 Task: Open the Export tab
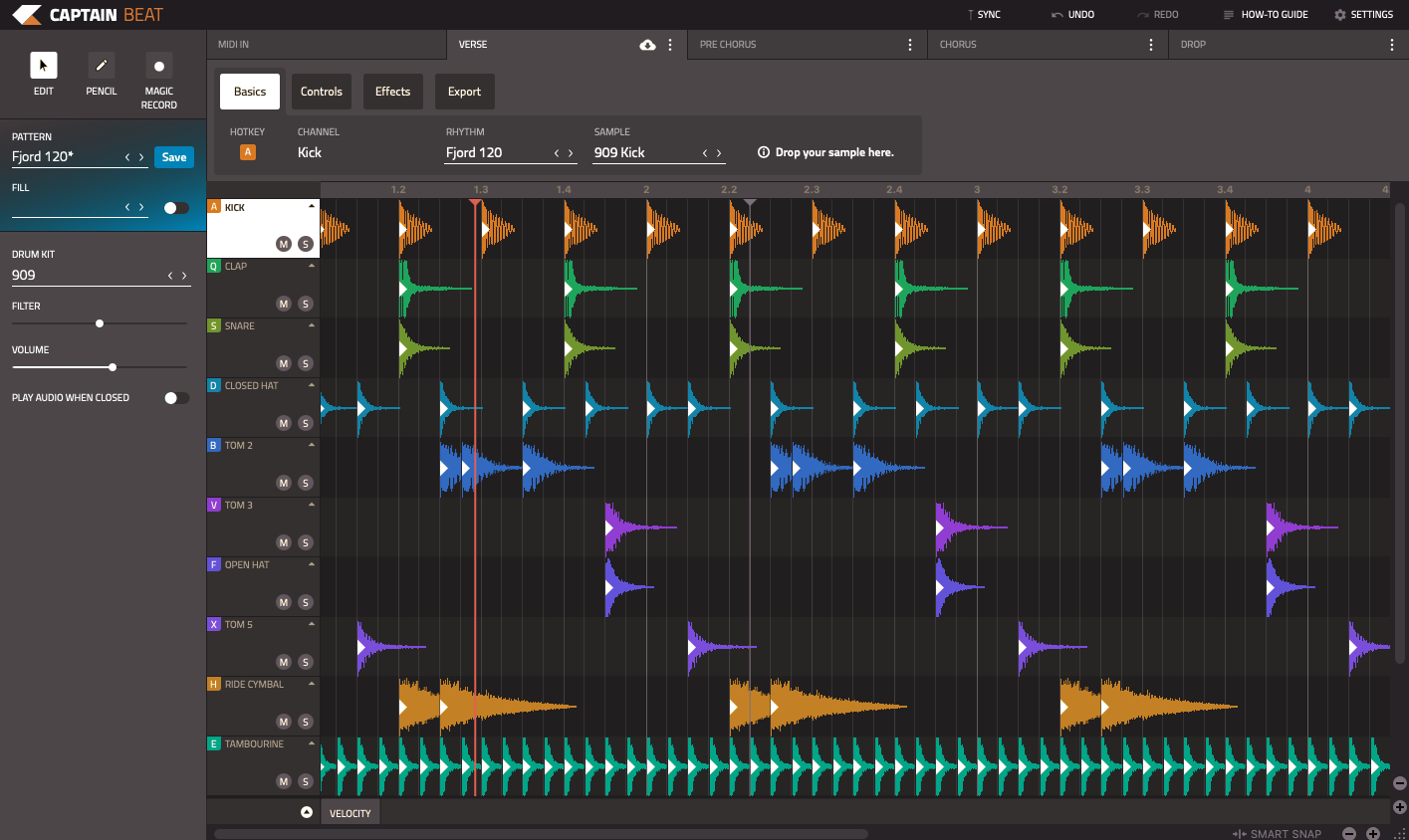point(464,92)
